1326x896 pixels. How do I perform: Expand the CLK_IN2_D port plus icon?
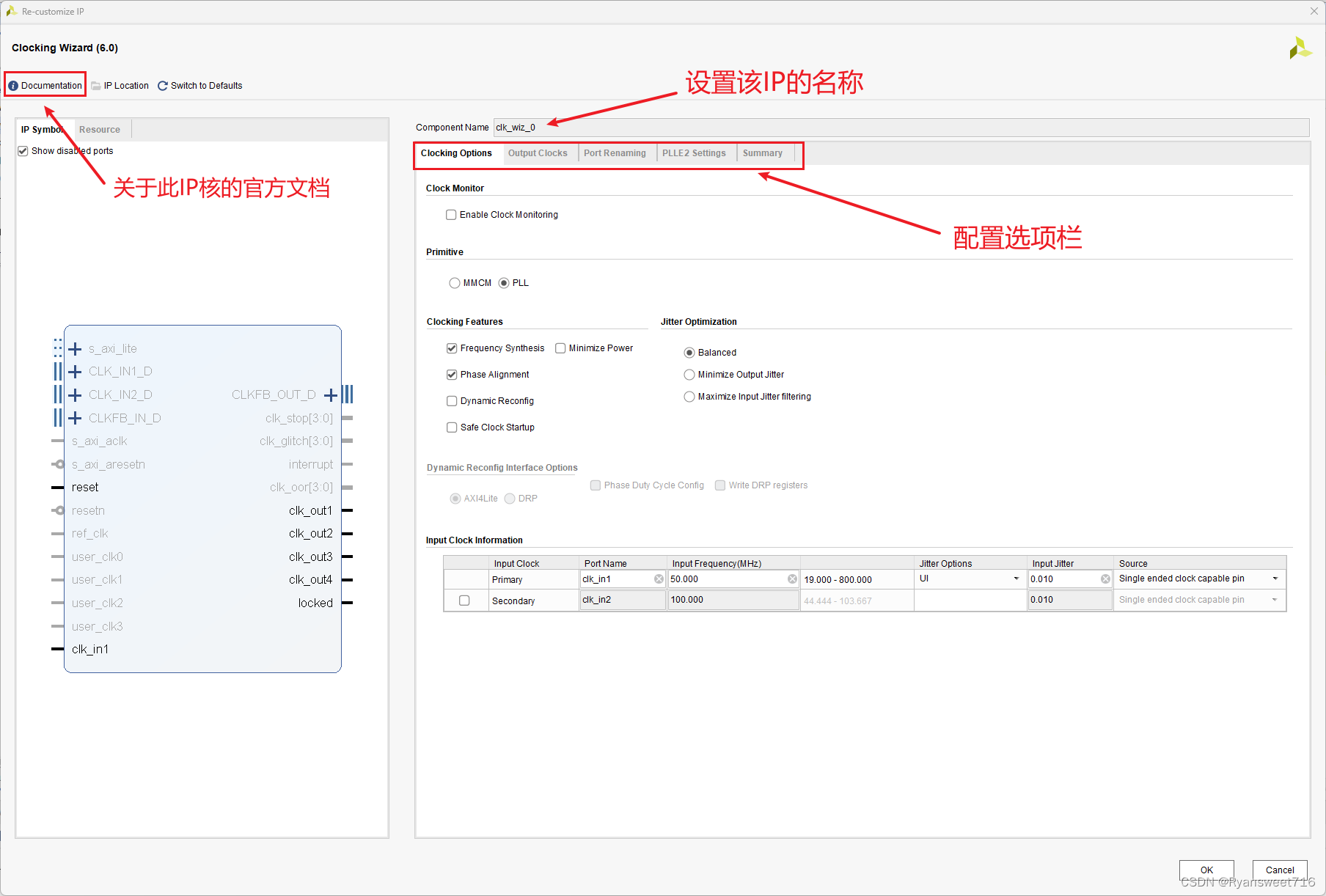click(75, 395)
